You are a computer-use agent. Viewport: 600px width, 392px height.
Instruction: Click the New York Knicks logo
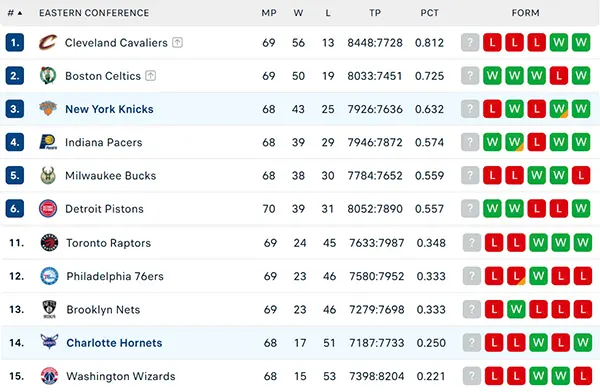(48, 109)
